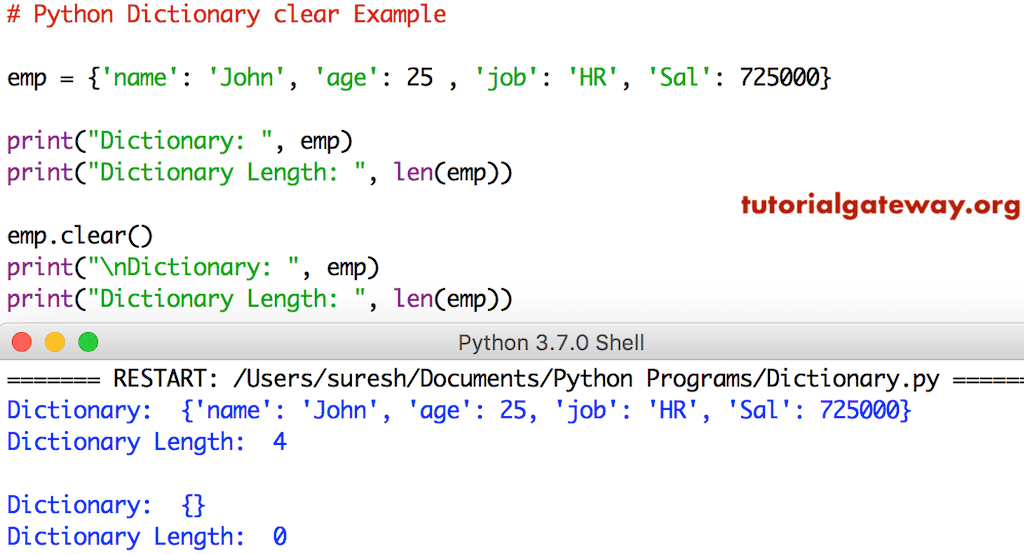Click the first print("Dictionary: ", emp) line
Screen dimensions: 1024x554
click(180, 141)
